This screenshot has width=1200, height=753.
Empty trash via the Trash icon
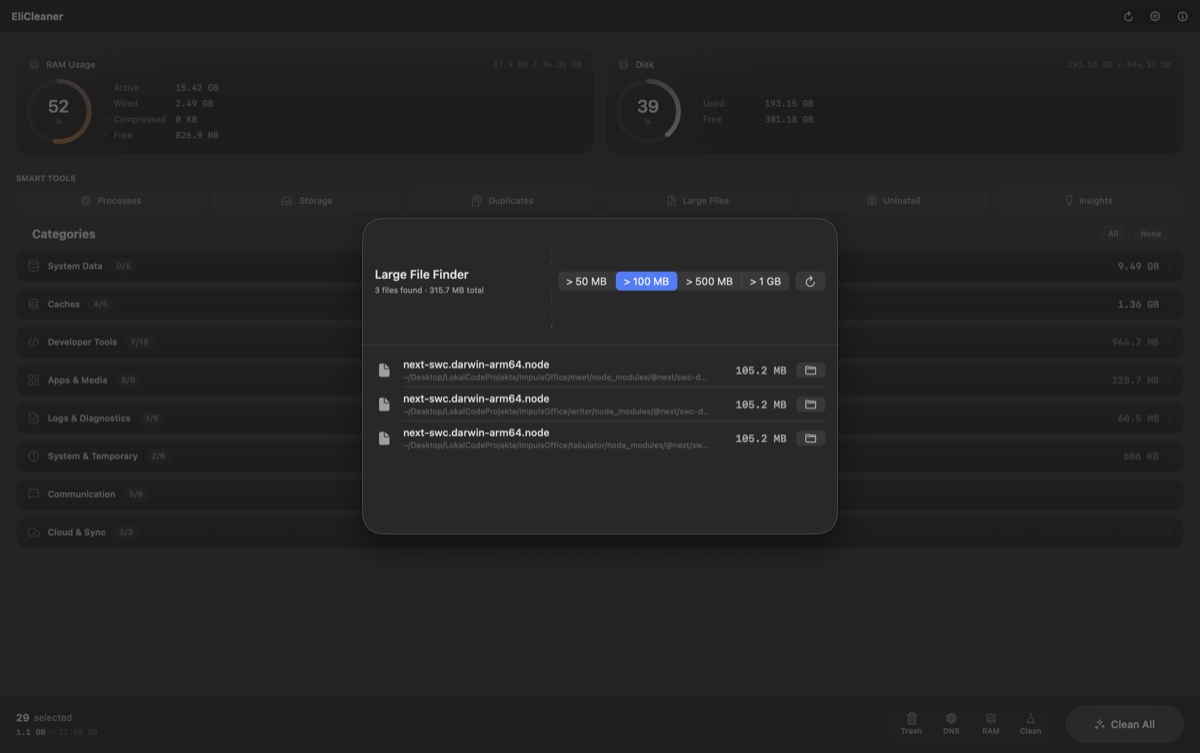tap(911, 723)
